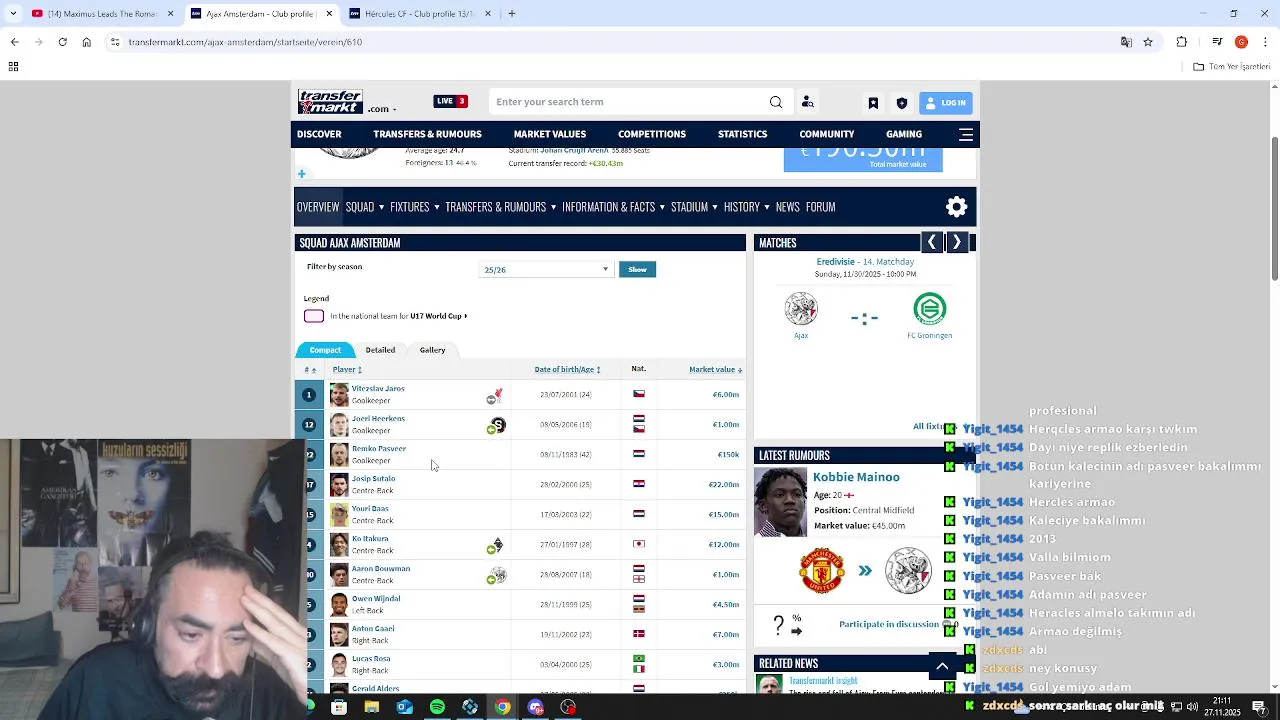Open the browser tab search dropdown arrow
Viewport: 1280px width, 720px height.
[x=13, y=14]
